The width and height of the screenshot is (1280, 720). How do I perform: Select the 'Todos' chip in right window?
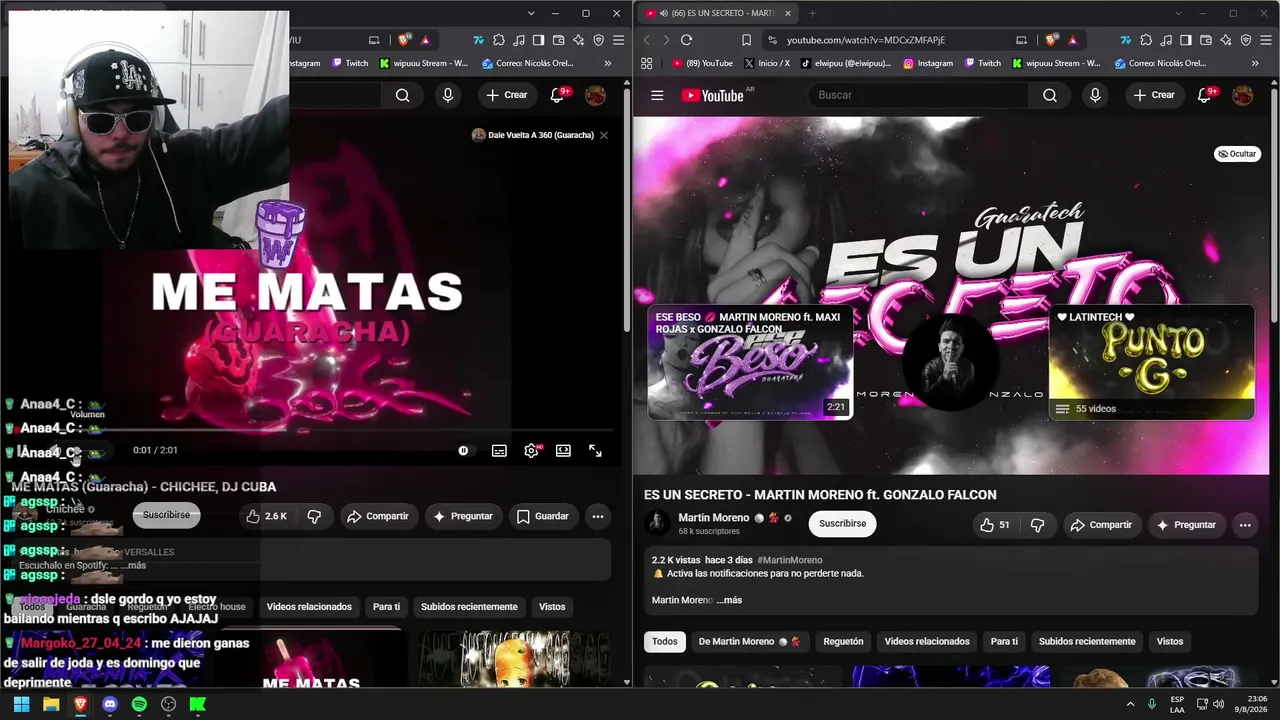(665, 642)
